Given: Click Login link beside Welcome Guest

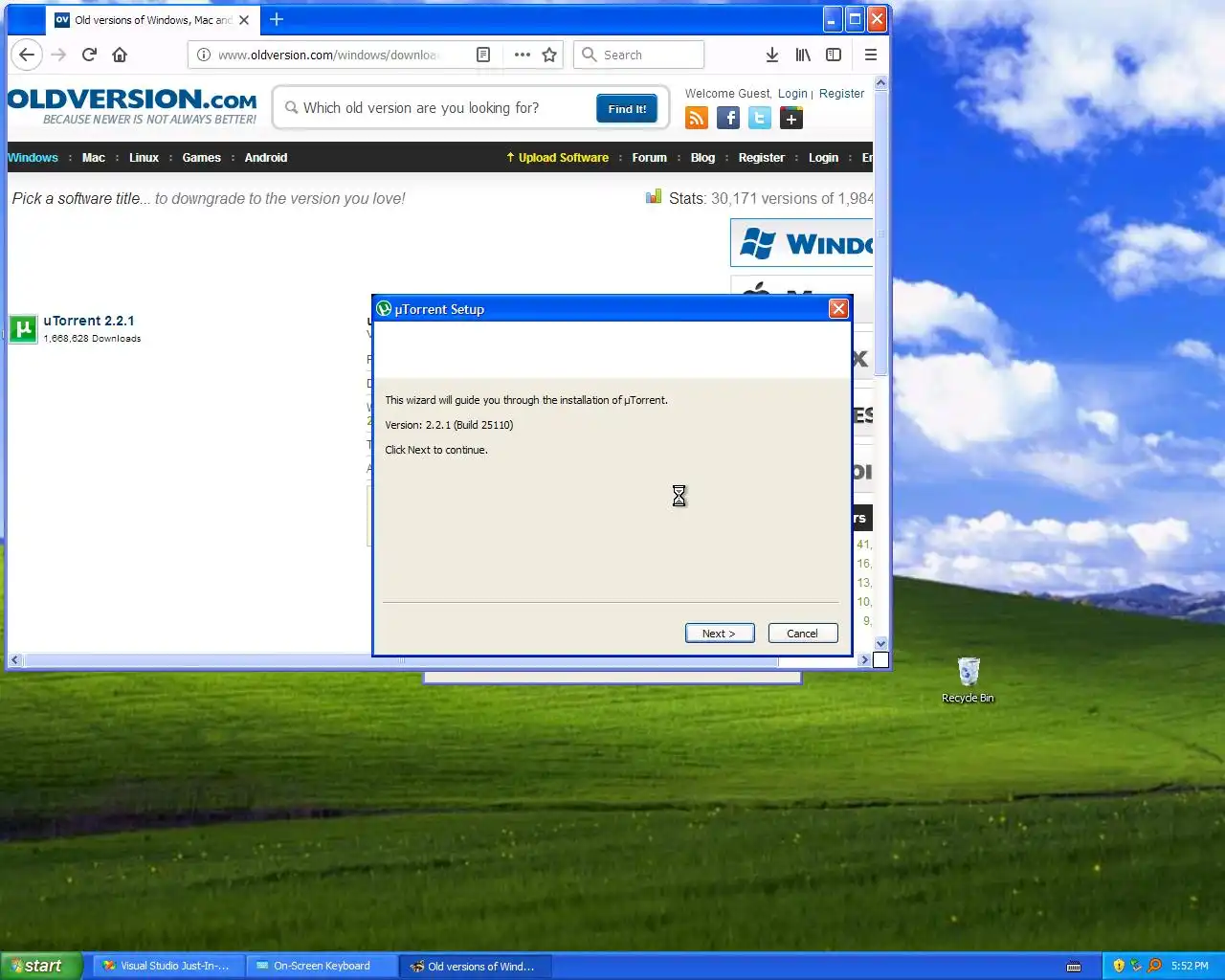Looking at the screenshot, I should pos(792,94).
